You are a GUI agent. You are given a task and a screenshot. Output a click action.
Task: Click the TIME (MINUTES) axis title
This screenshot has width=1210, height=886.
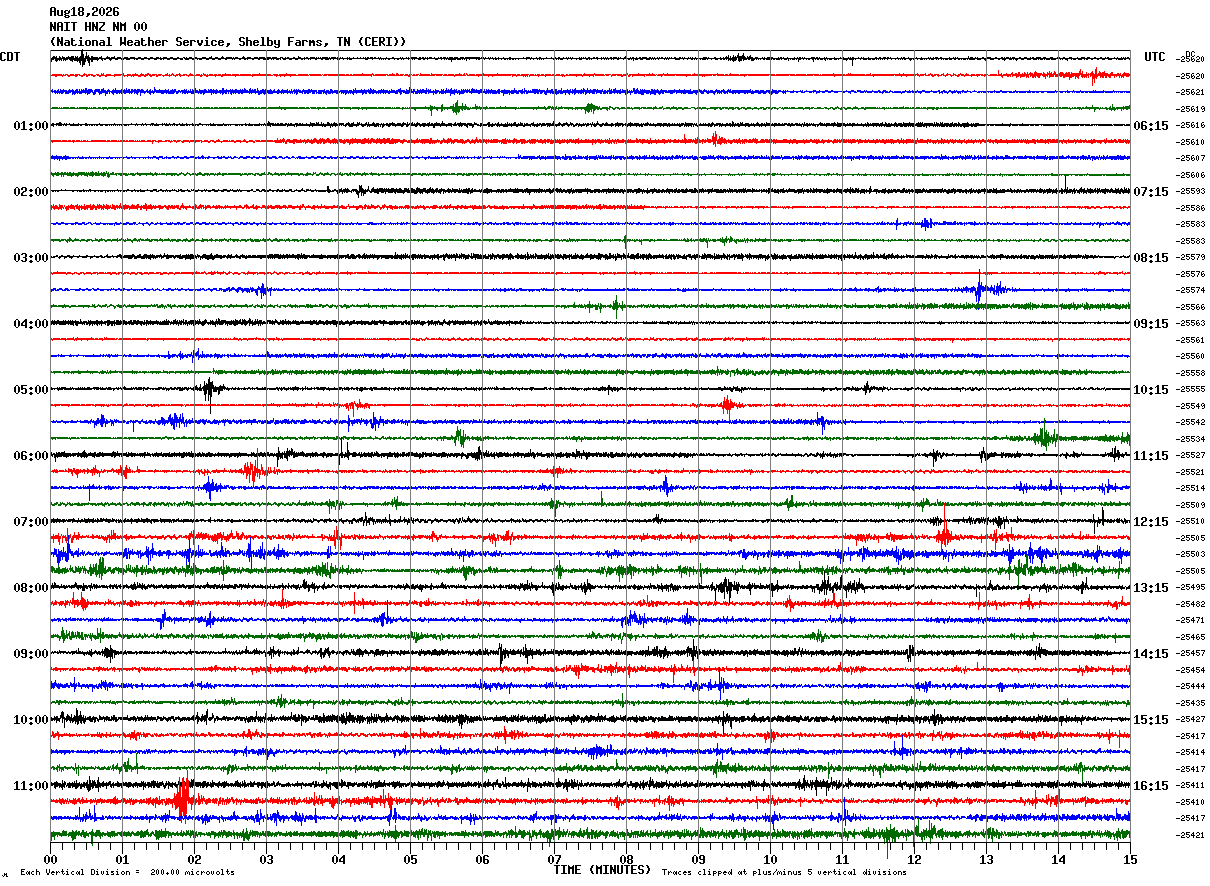pyautogui.click(x=602, y=870)
